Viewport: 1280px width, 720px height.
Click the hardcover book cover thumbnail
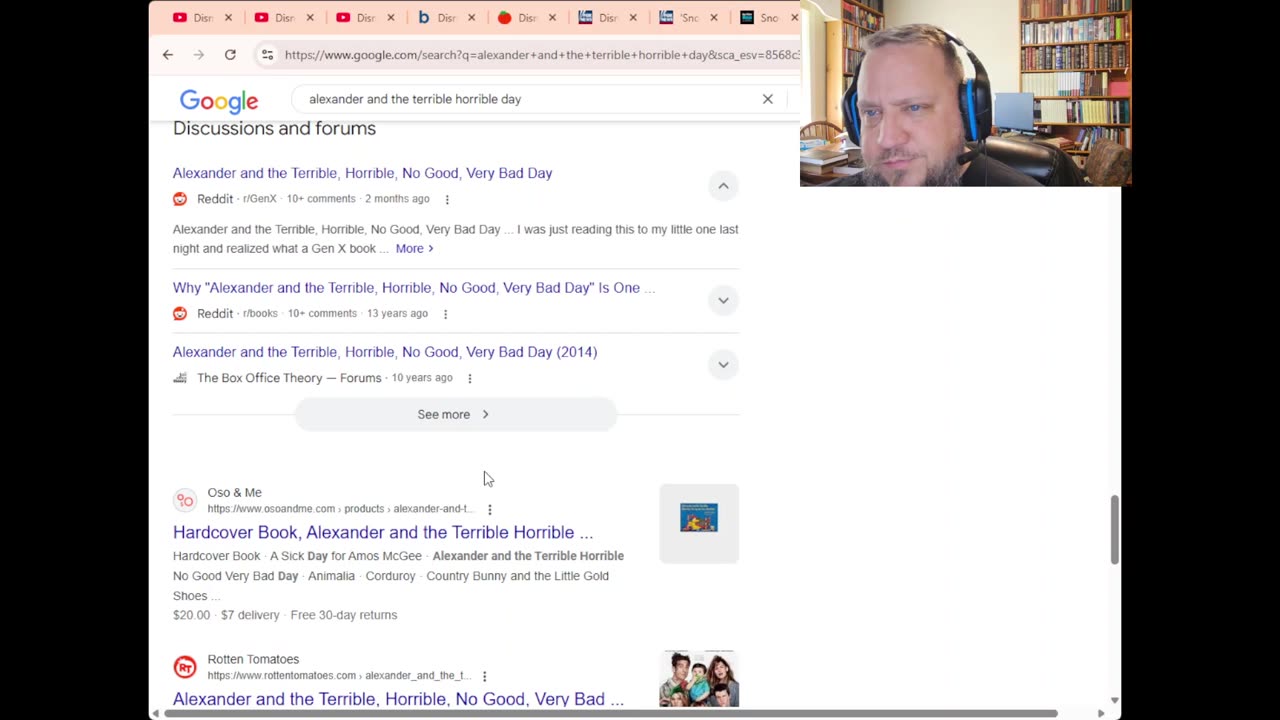(699, 523)
